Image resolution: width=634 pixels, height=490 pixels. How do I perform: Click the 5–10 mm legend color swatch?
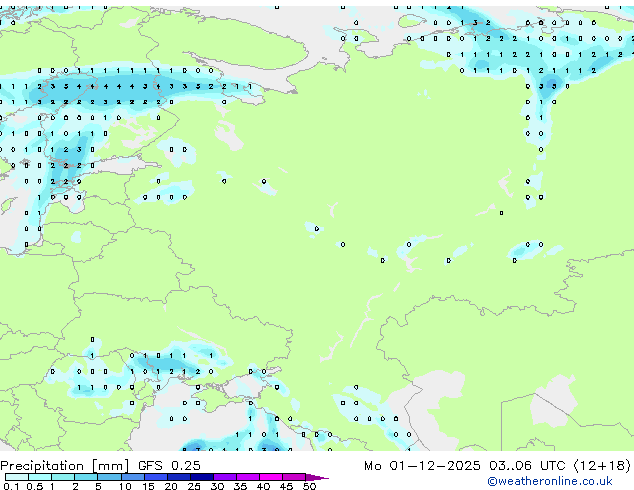[x=109, y=477]
